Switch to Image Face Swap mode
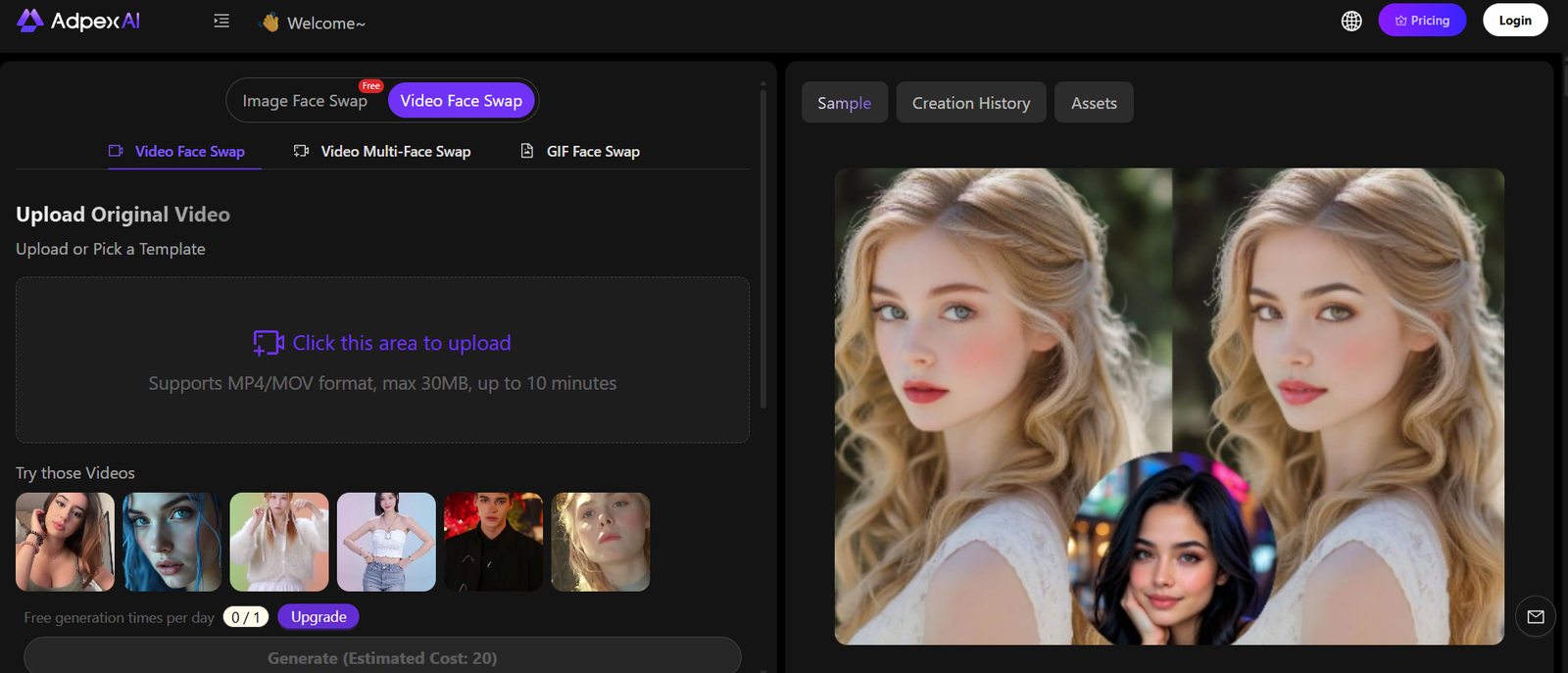The image size is (1568, 673). [305, 101]
